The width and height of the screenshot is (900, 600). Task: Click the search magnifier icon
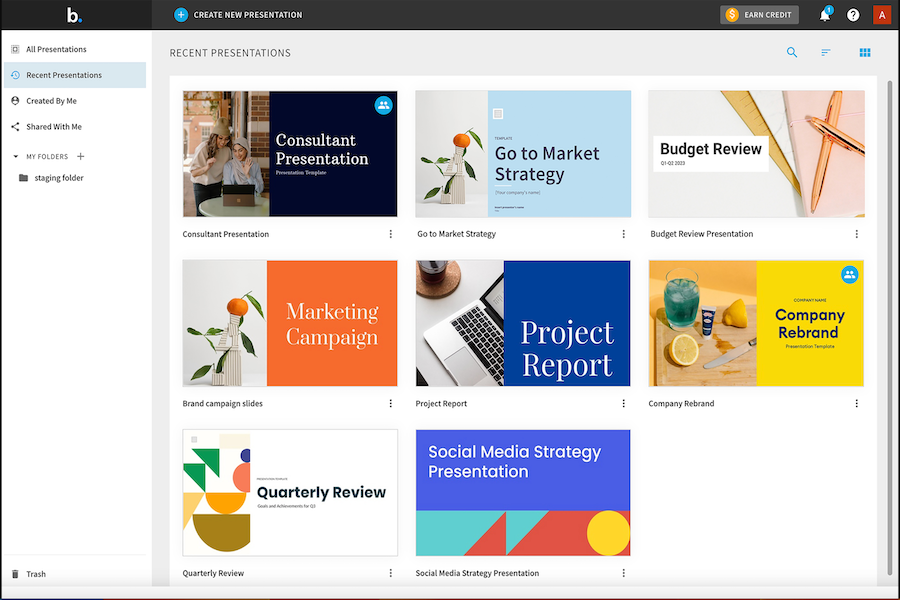click(x=792, y=53)
